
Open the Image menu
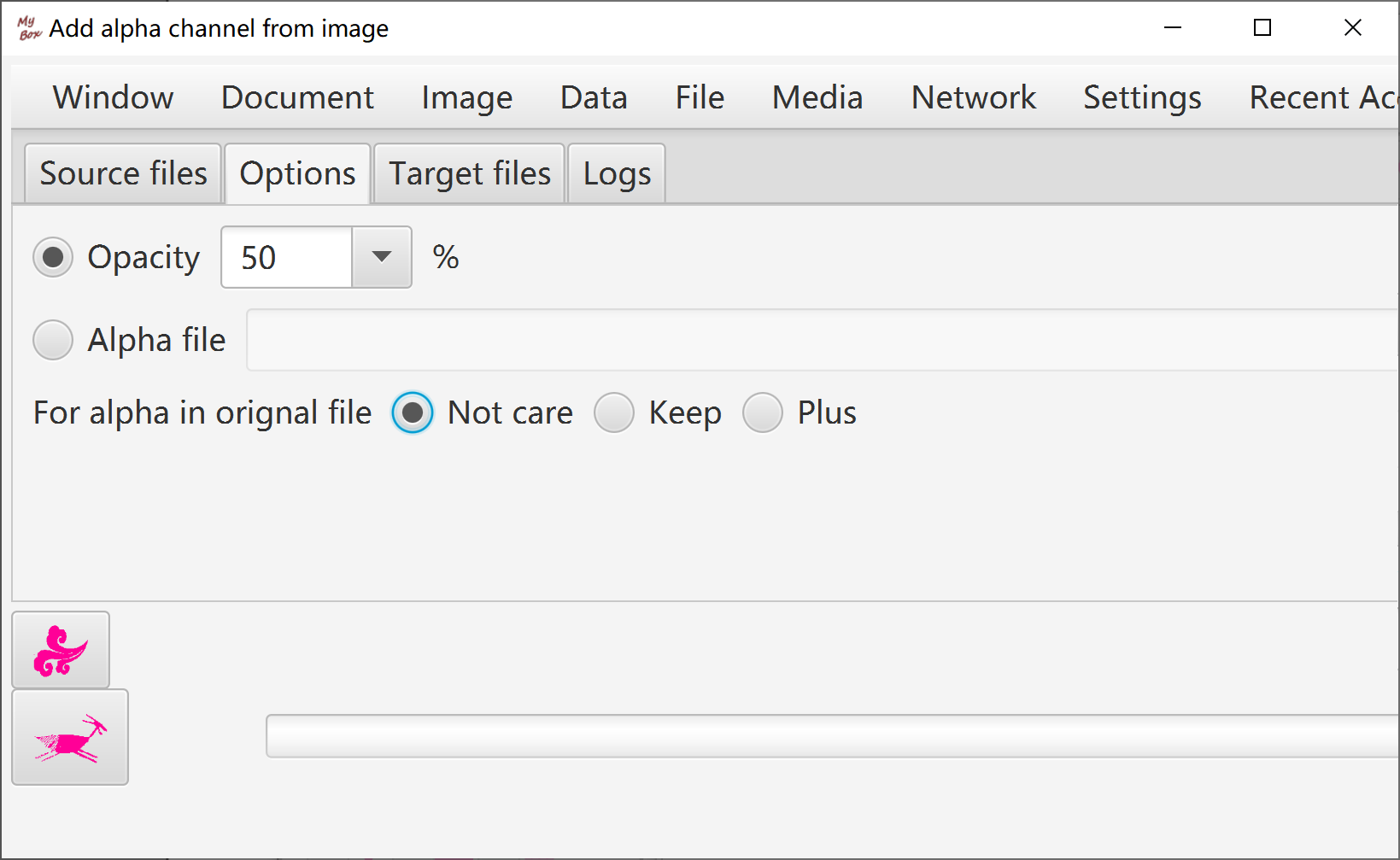pyautogui.click(x=467, y=97)
